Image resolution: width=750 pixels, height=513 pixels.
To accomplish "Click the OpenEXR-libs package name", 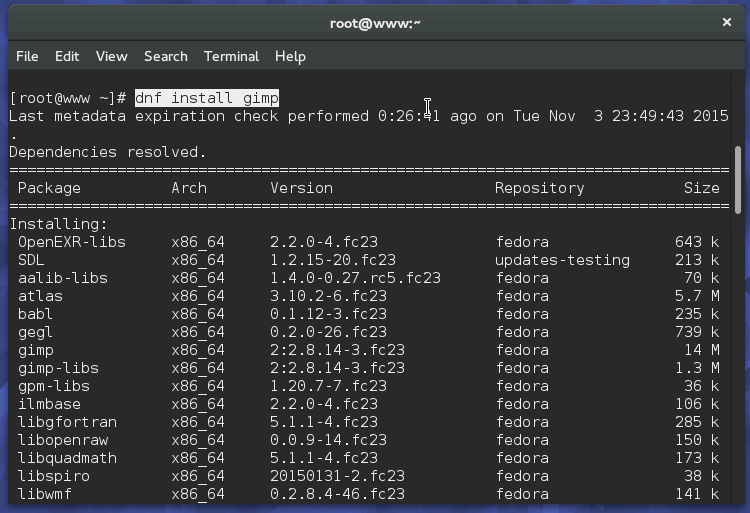I will (71, 242).
